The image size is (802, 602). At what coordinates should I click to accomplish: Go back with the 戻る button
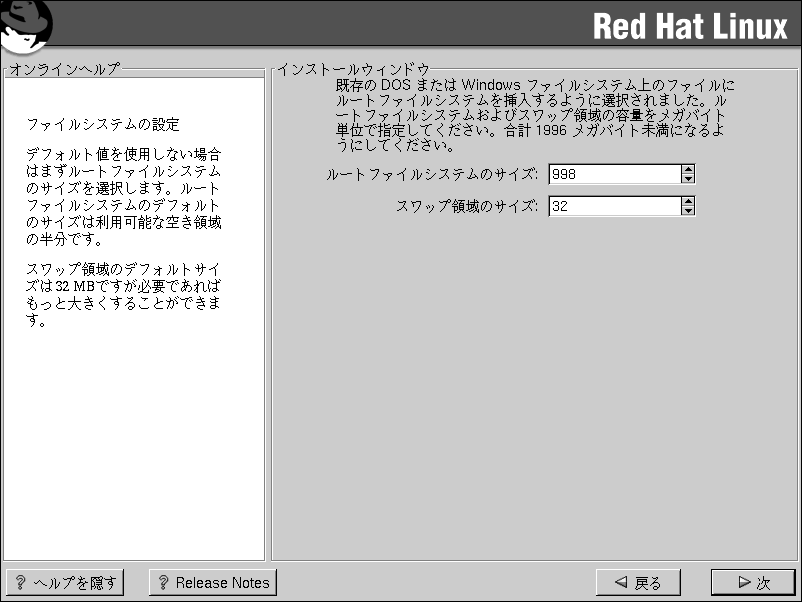(x=638, y=583)
